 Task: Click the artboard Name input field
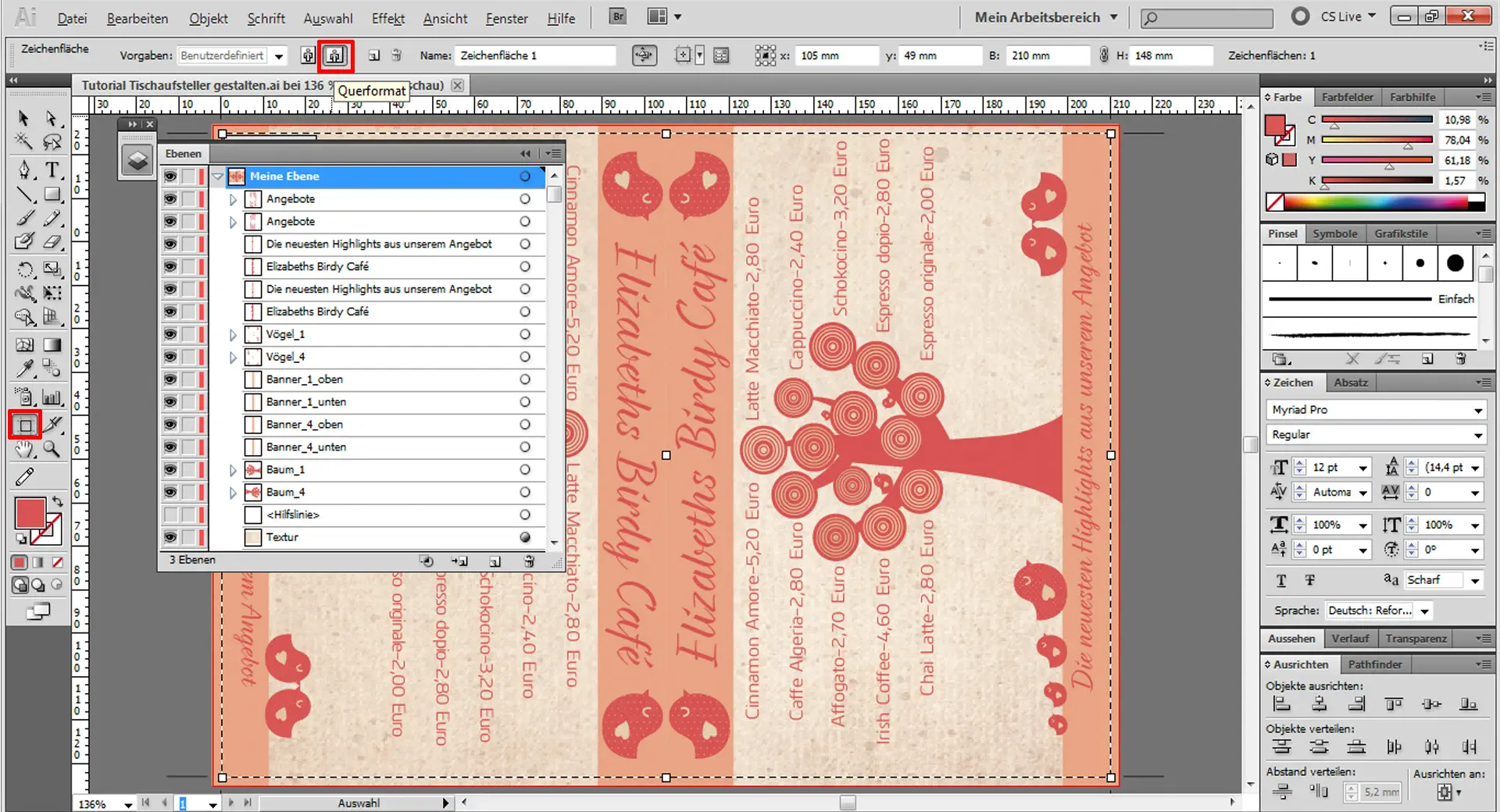tap(534, 55)
